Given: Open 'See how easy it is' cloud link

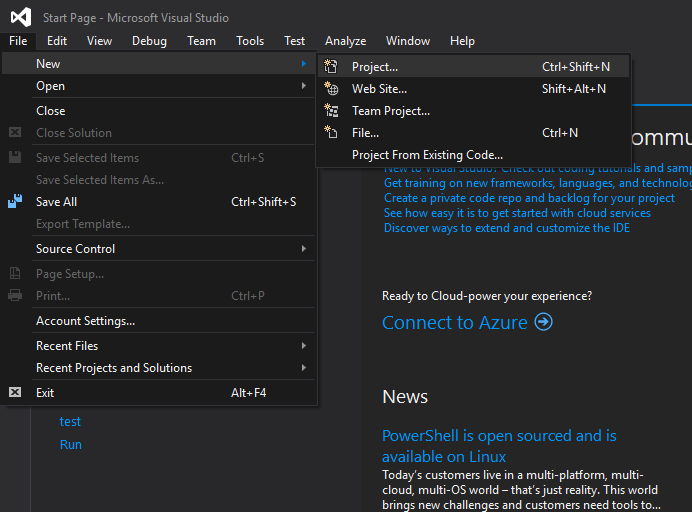Looking at the screenshot, I should (x=517, y=213).
